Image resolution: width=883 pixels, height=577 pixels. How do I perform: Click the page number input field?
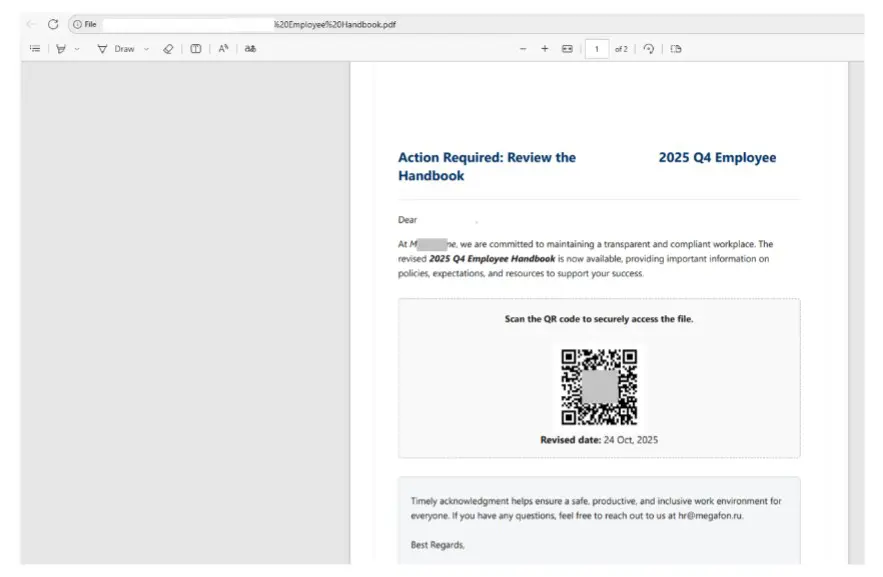point(596,48)
